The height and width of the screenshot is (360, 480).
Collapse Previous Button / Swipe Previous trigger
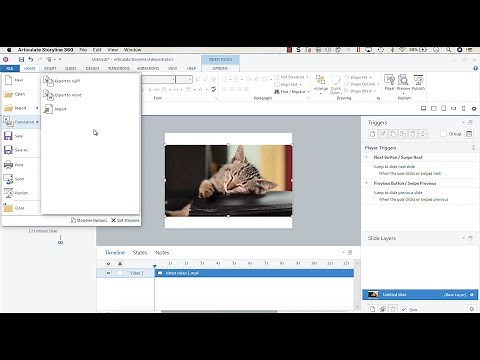click(x=367, y=183)
